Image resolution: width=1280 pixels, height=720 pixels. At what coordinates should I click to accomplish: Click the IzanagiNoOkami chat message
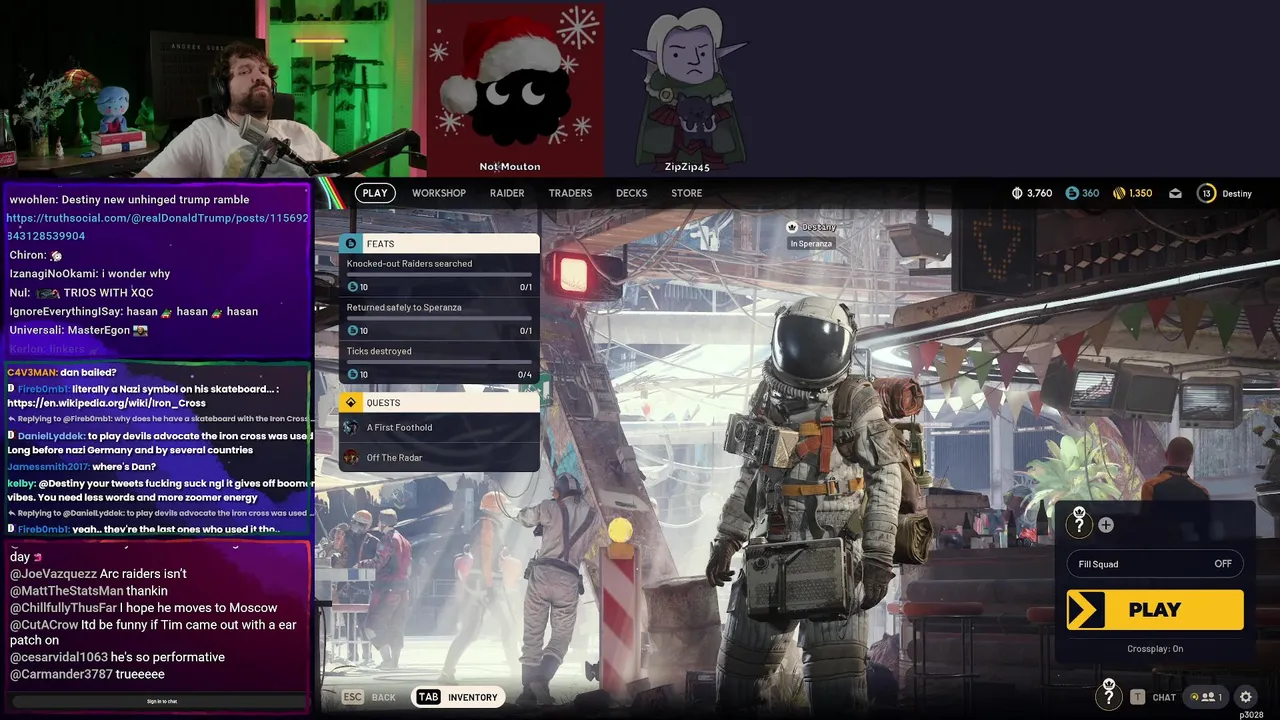click(x=90, y=273)
